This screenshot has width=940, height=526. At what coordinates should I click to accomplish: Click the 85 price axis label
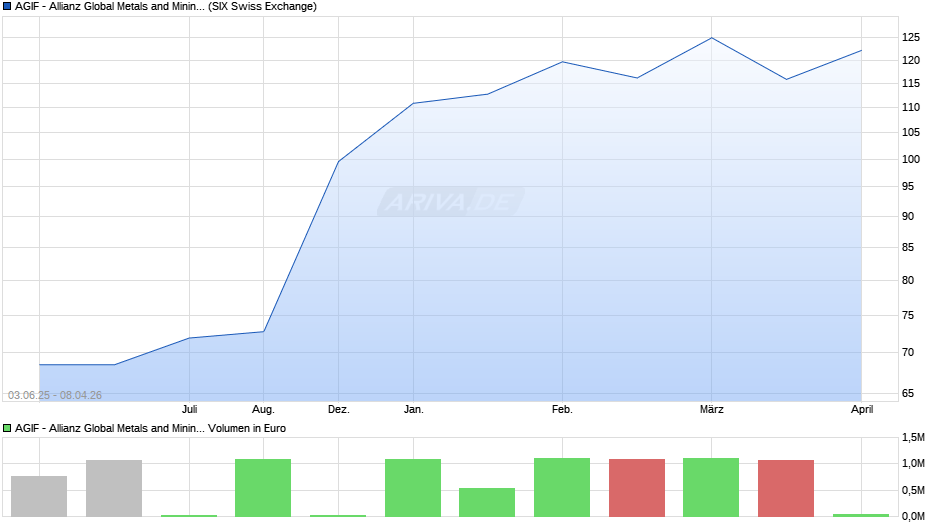(908, 247)
